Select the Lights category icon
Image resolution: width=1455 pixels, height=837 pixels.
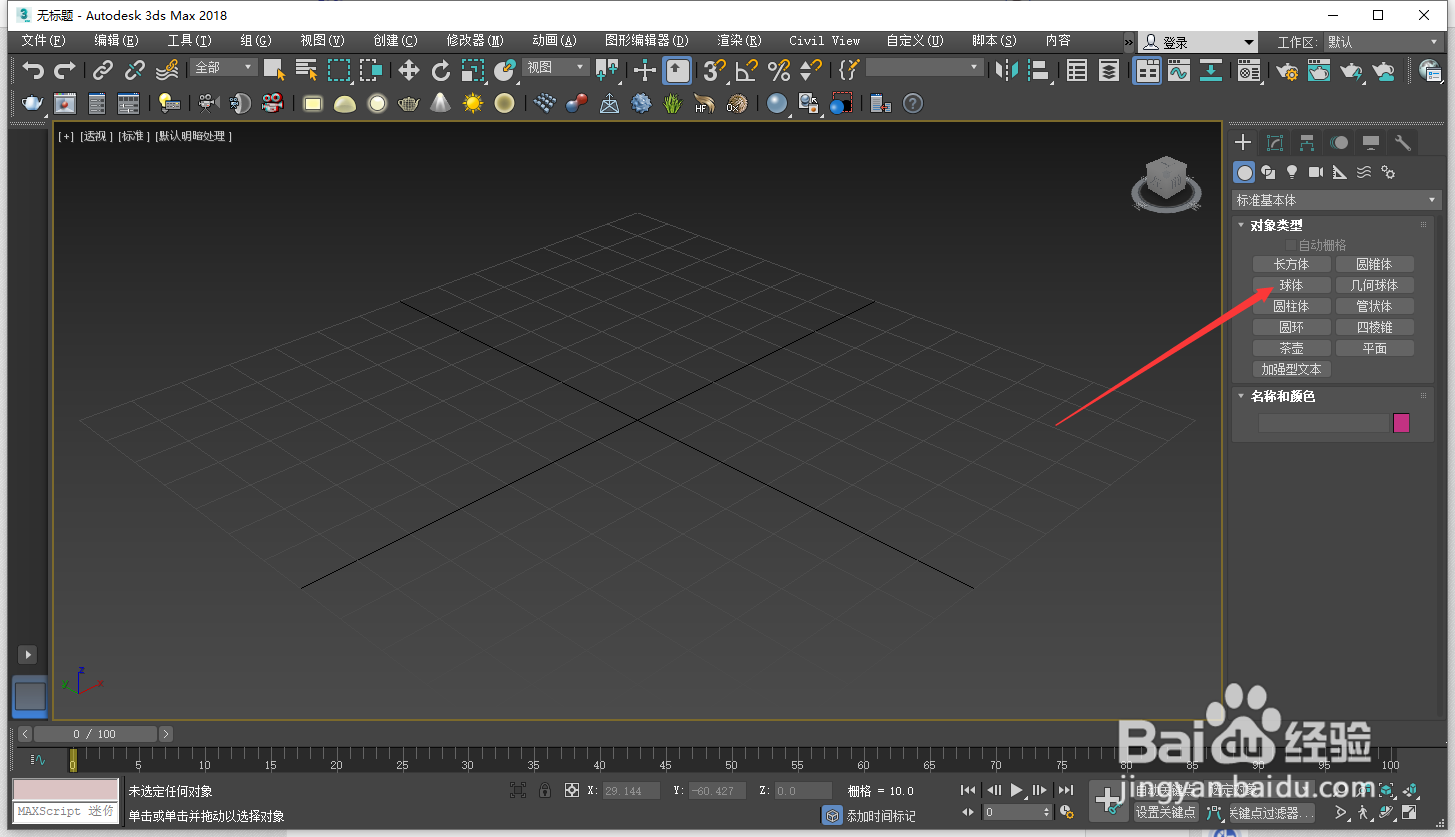1292,172
